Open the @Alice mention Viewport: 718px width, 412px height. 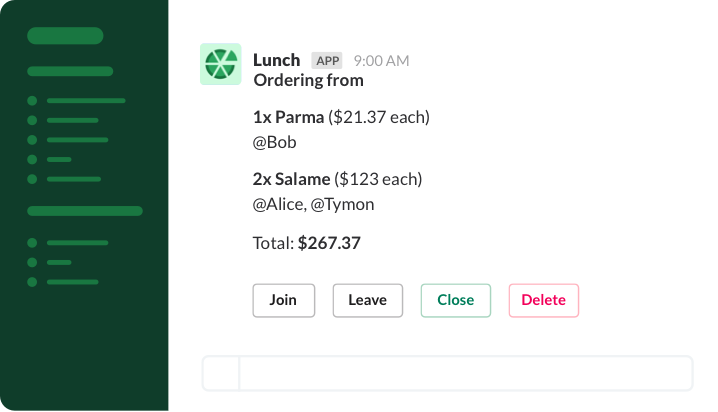(x=278, y=204)
